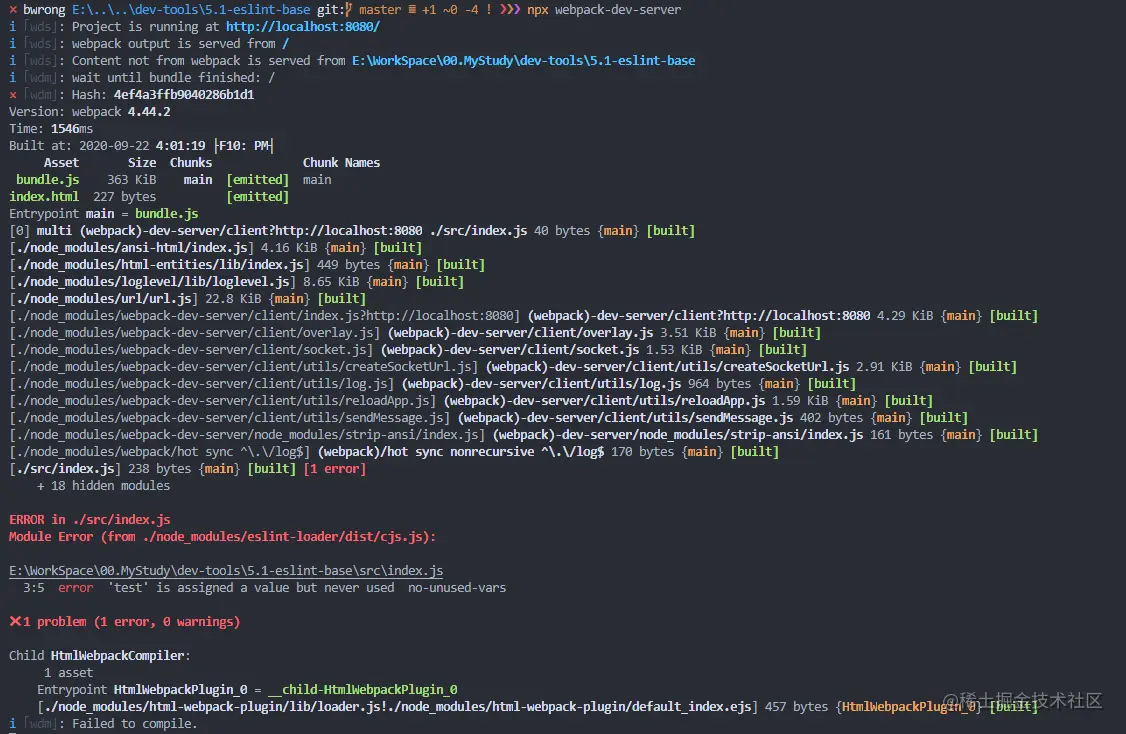Image resolution: width=1126 pixels, height=734 pixels.
Task: Click the 'Asset' column header
Action: pos(61,162)
